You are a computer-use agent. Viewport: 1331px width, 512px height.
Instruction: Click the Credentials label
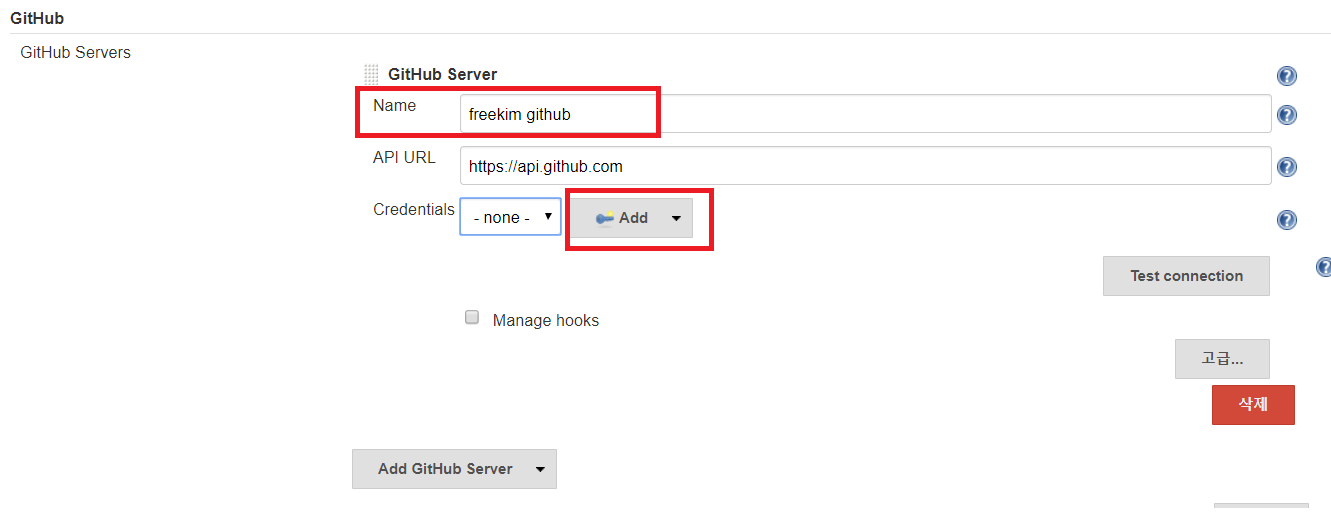(414, 209)
